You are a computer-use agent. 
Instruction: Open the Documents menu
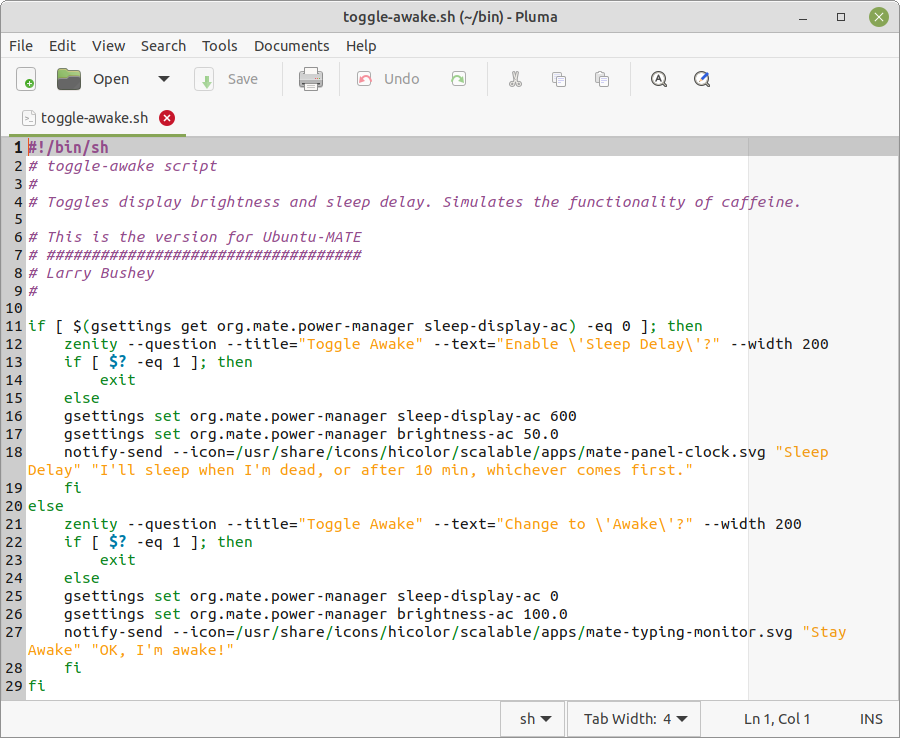292,46
